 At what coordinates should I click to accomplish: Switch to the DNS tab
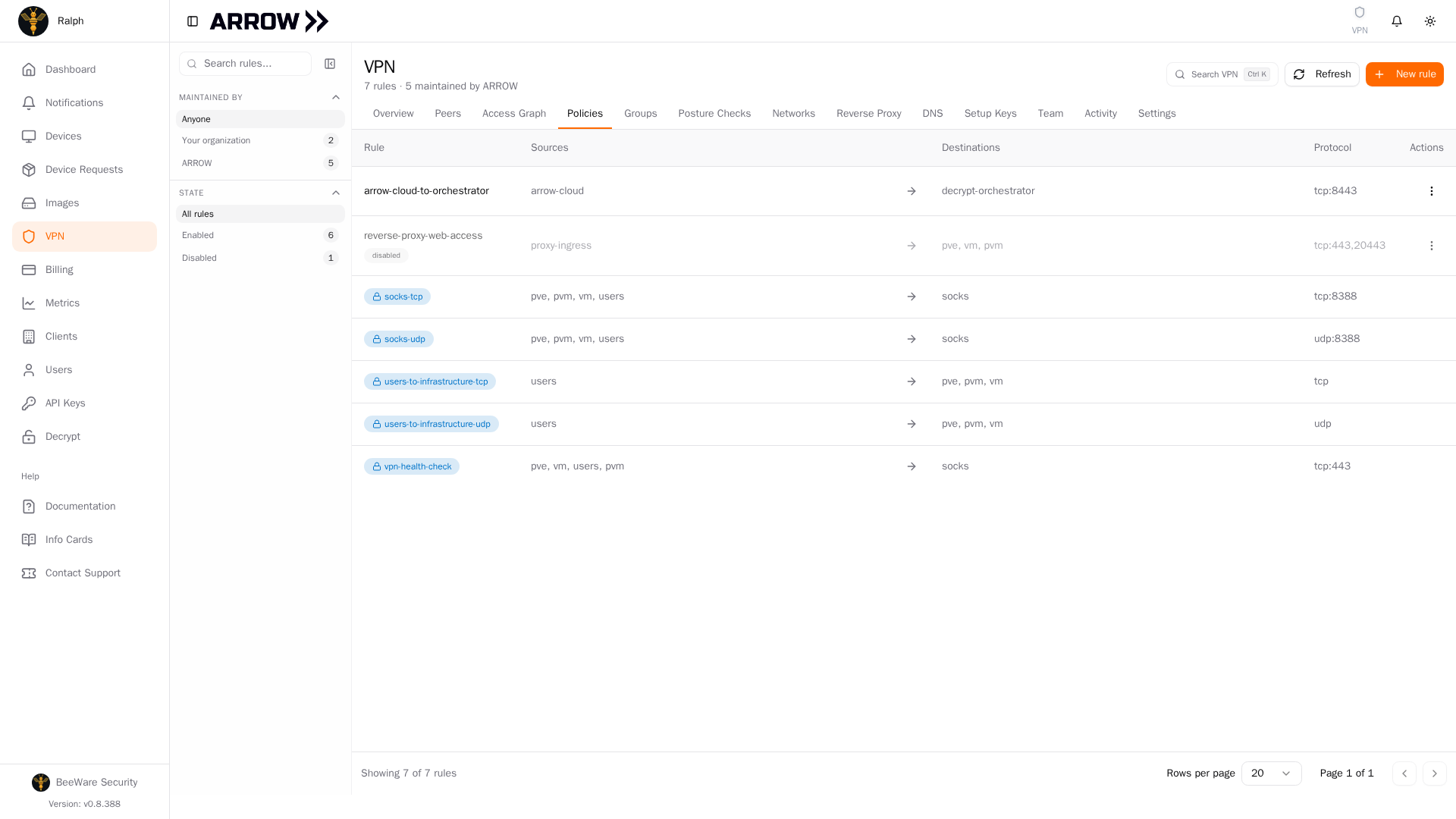pyautogui.click(x=932, y=114)
